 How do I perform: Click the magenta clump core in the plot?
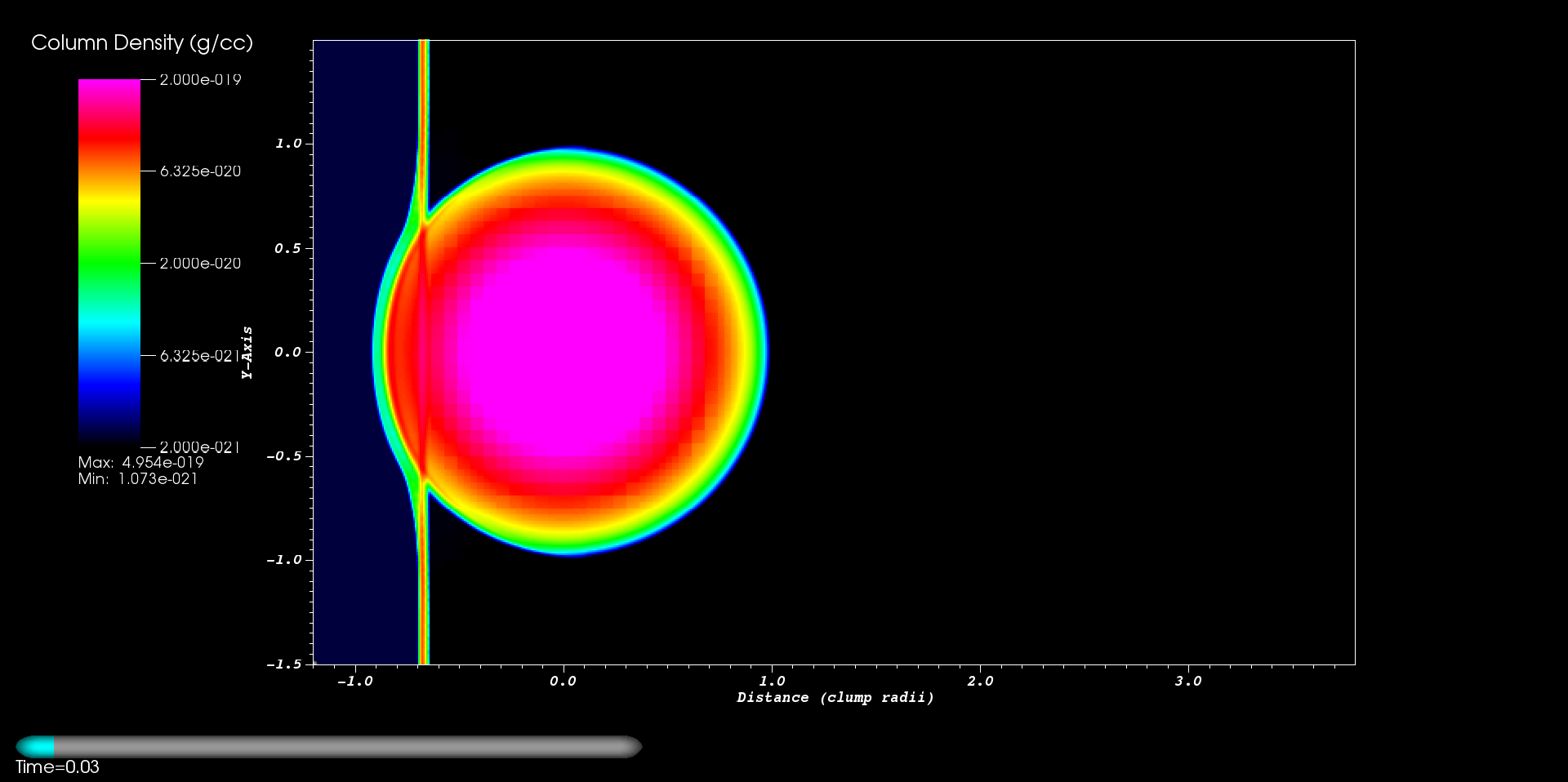point(563,351)
